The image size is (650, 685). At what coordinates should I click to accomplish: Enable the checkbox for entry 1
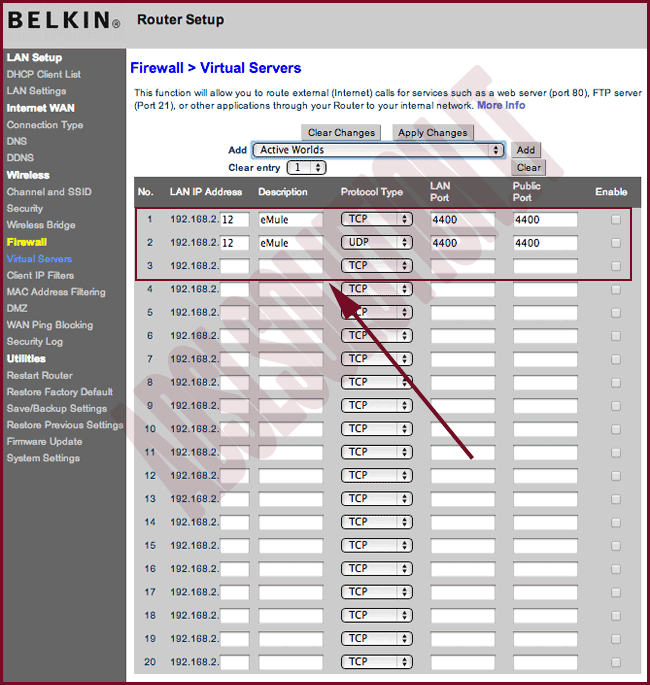[x=615, y=220]
